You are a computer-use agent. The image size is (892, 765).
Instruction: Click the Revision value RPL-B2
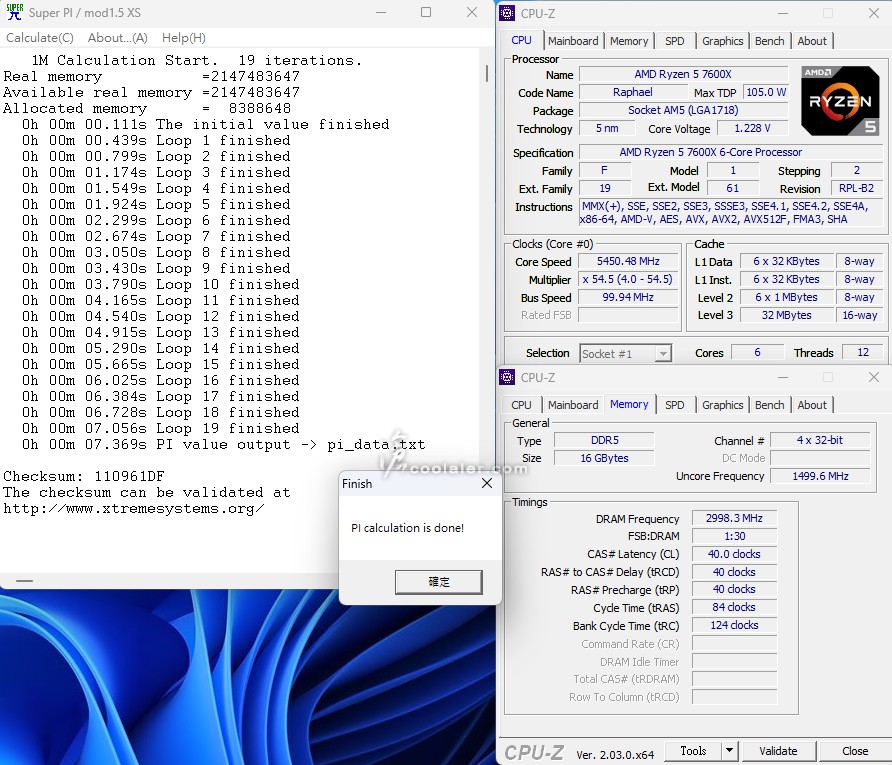(x=856, y=188)
